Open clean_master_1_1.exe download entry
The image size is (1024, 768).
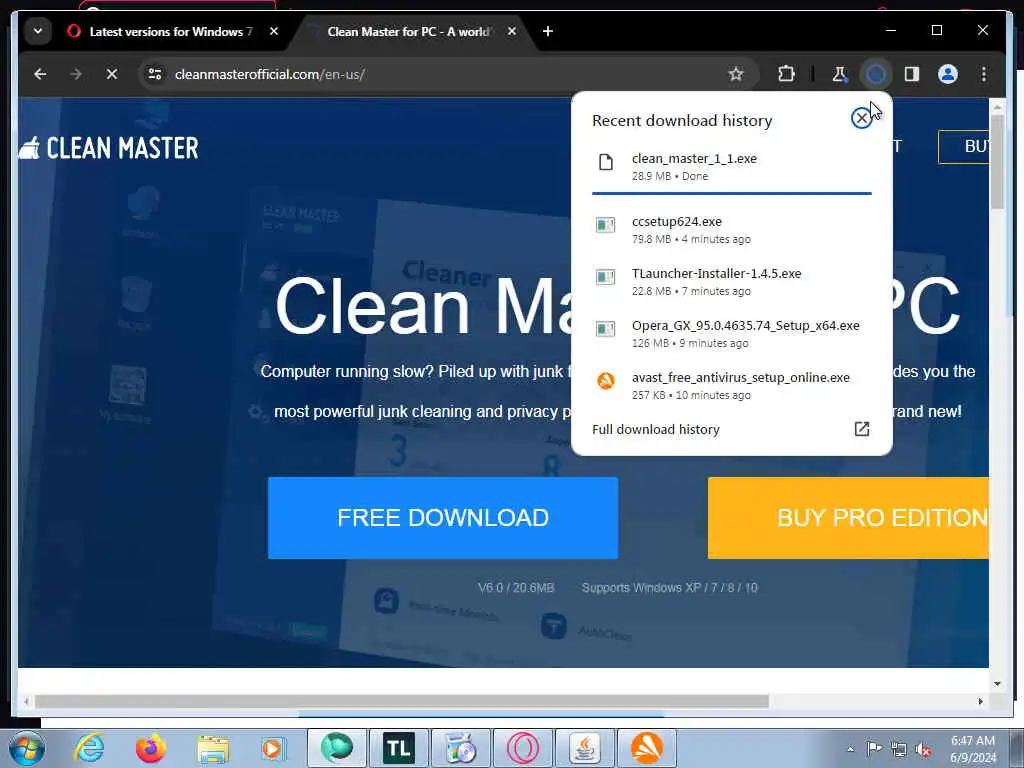point(731,167)
